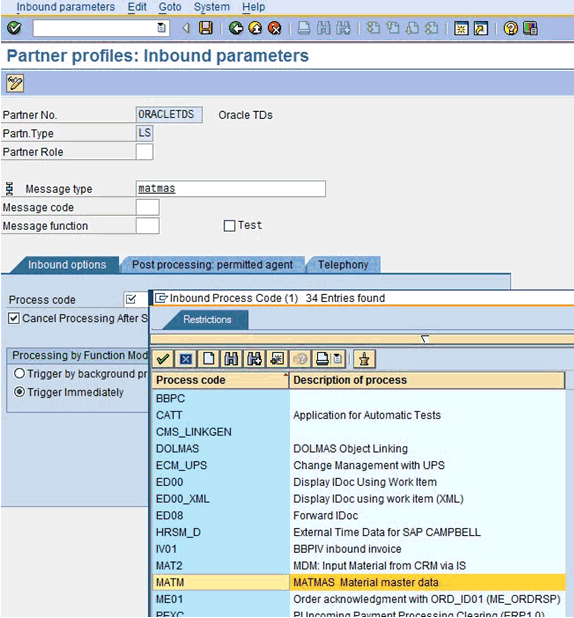Image resolution: width=574 pixels, height=618 pixels.
Task: Click the Find Next icon in main toolbar
Action: tap(343, 28)
